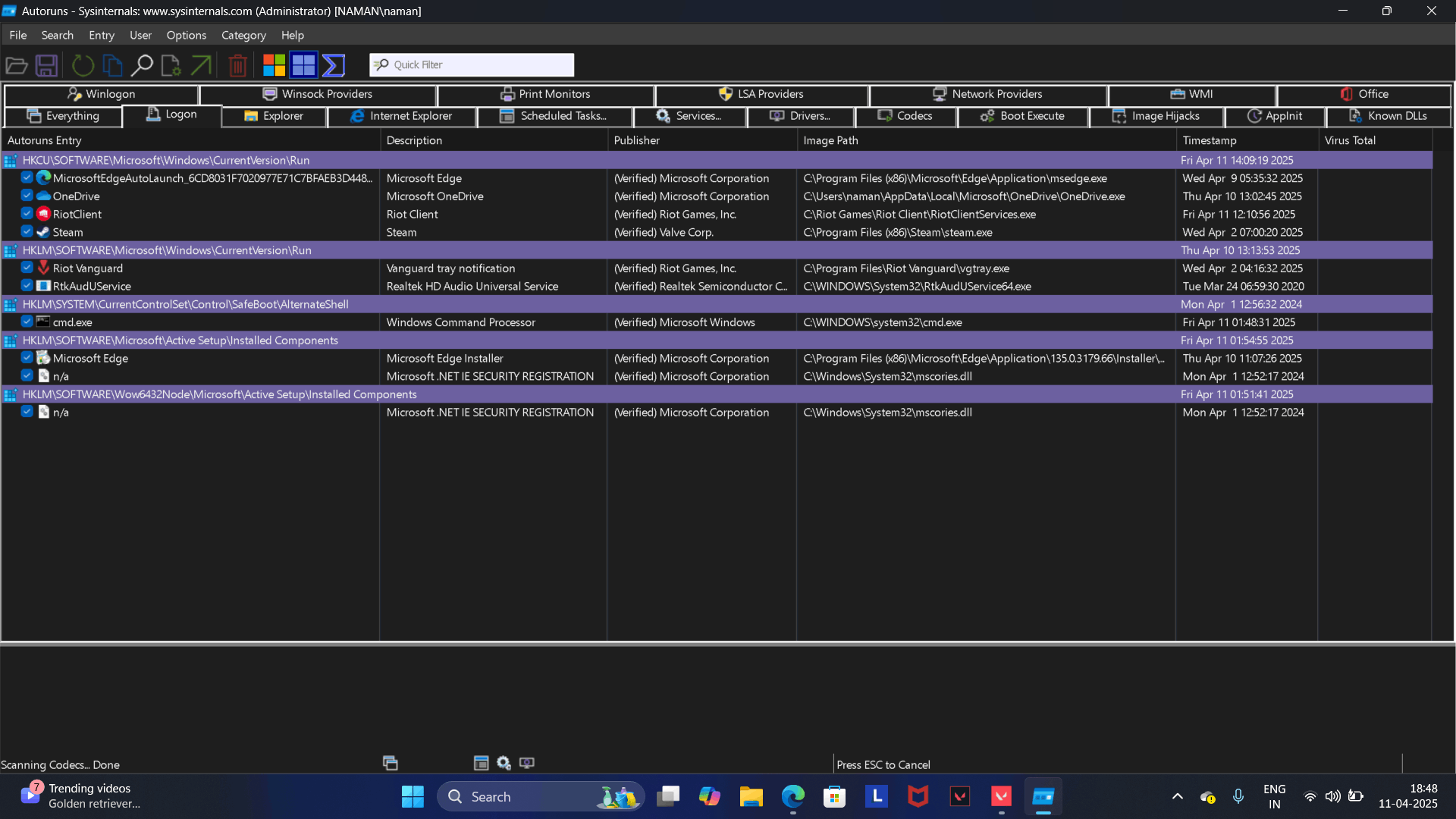Toggle the colorful Hide Microsoft Entries icon
Screen dimensions: 1456x819
(274, 65)
